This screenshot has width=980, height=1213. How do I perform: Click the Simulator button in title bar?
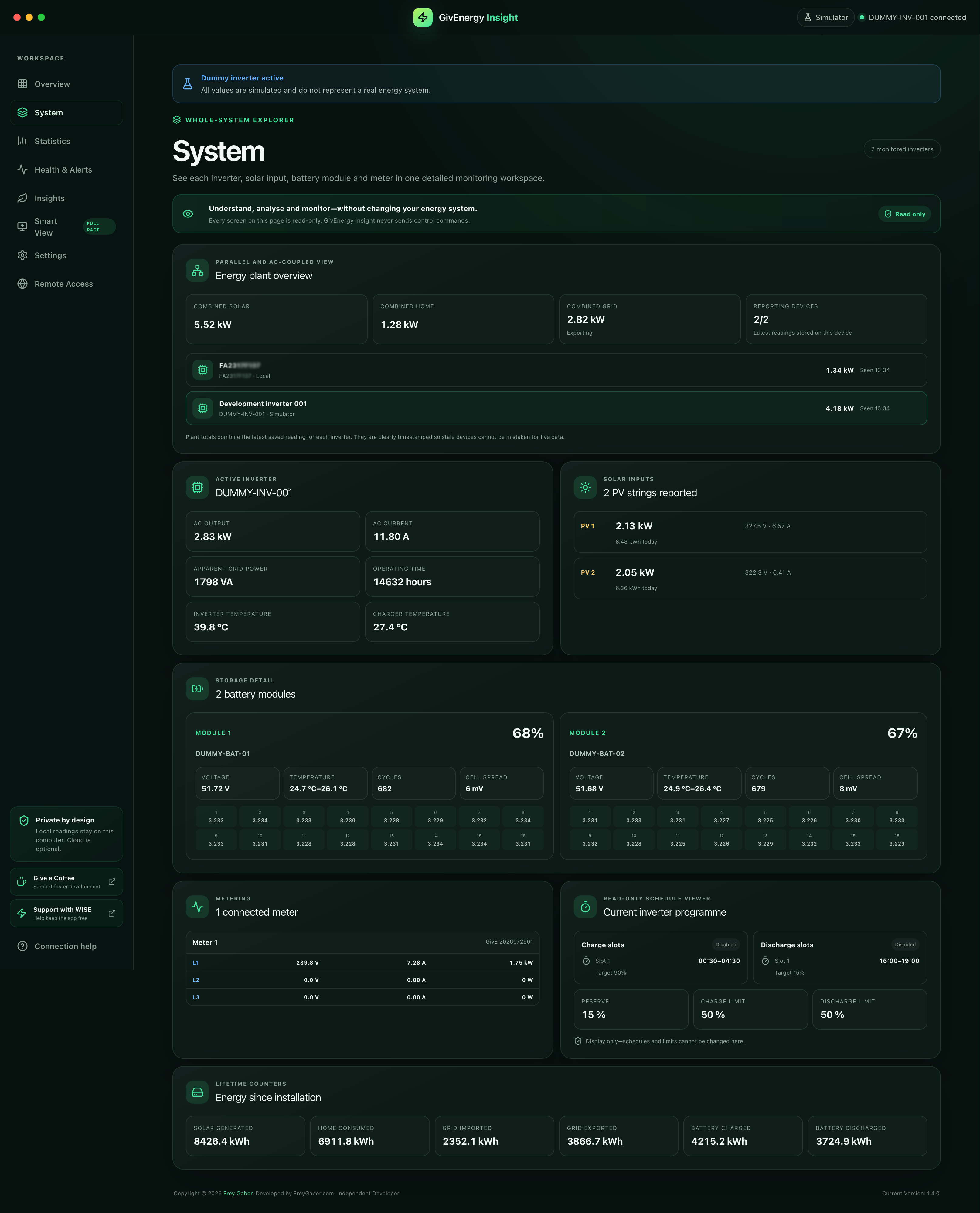click(x=825, y=18)
